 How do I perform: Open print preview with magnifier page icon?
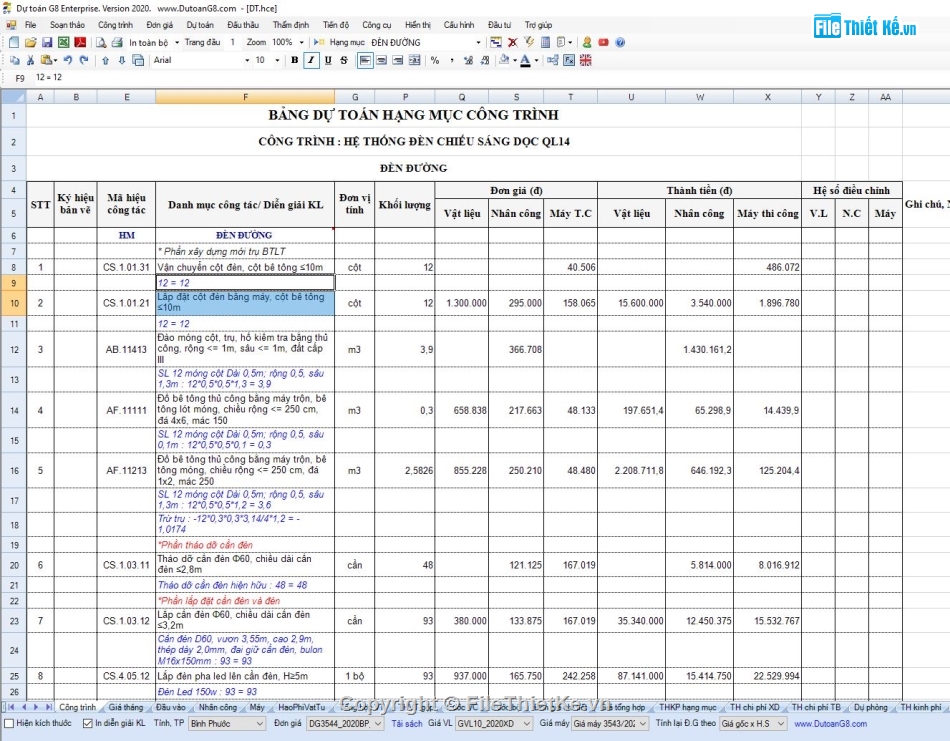101,42
